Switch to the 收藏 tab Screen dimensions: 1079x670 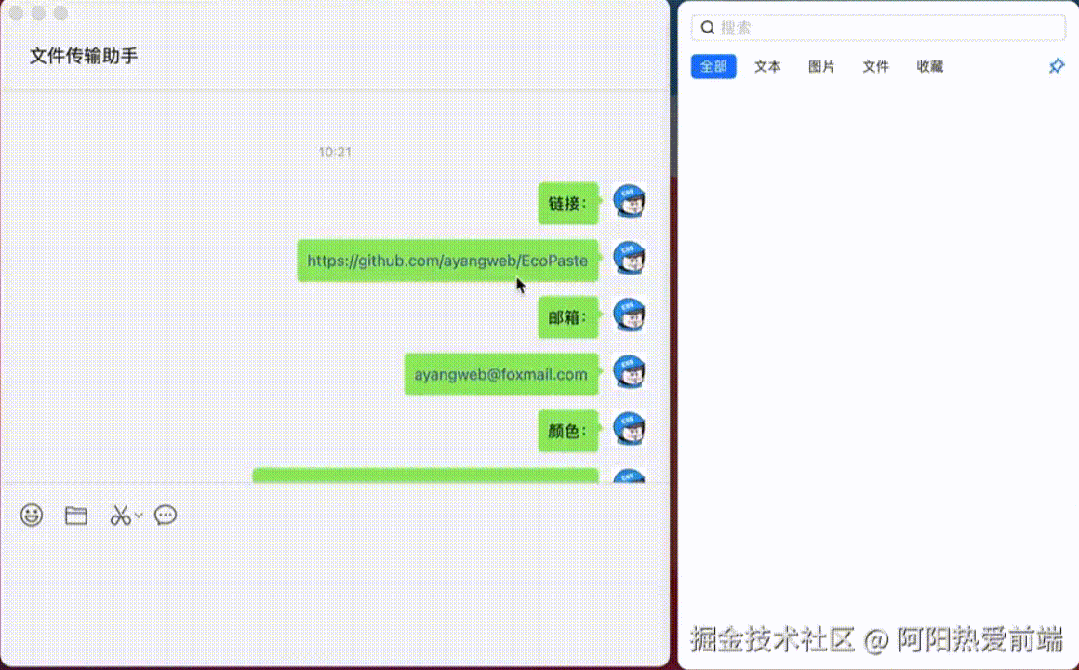[930, 67]
